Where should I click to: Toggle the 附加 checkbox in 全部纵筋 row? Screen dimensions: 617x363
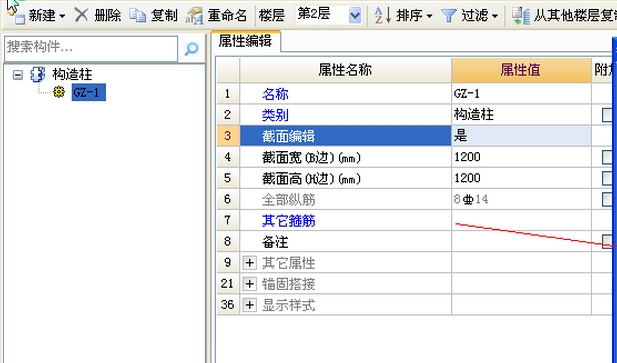pyautogui.click(x=608, y=199)
